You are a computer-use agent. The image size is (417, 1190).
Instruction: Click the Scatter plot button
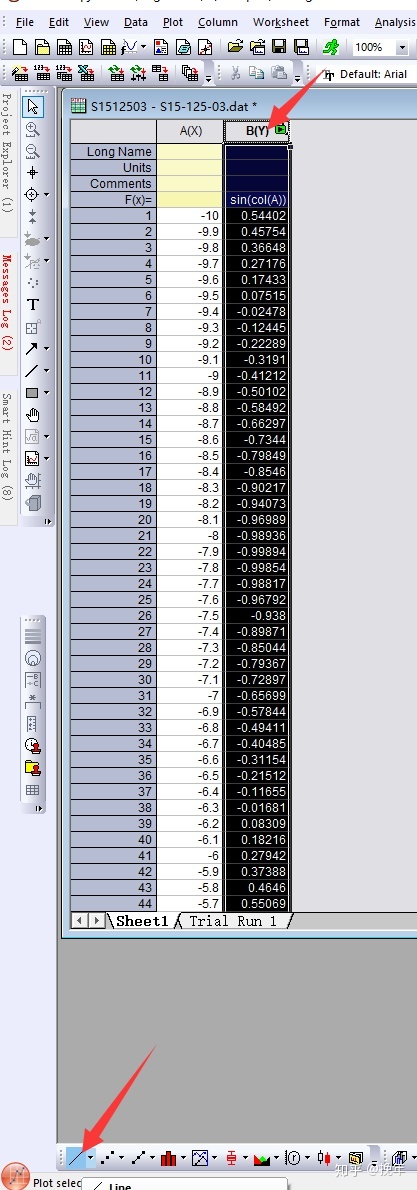coord(108,1158)
